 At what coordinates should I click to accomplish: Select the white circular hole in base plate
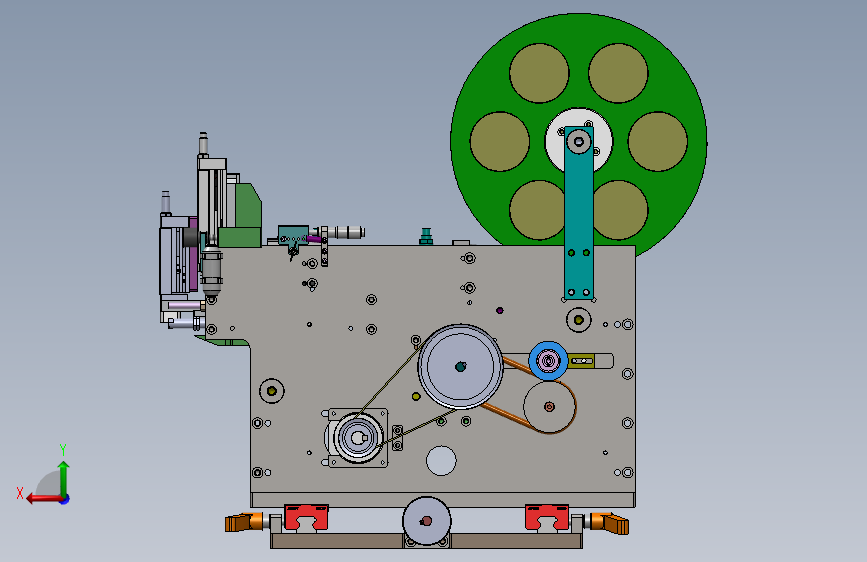tap(441, 460)
